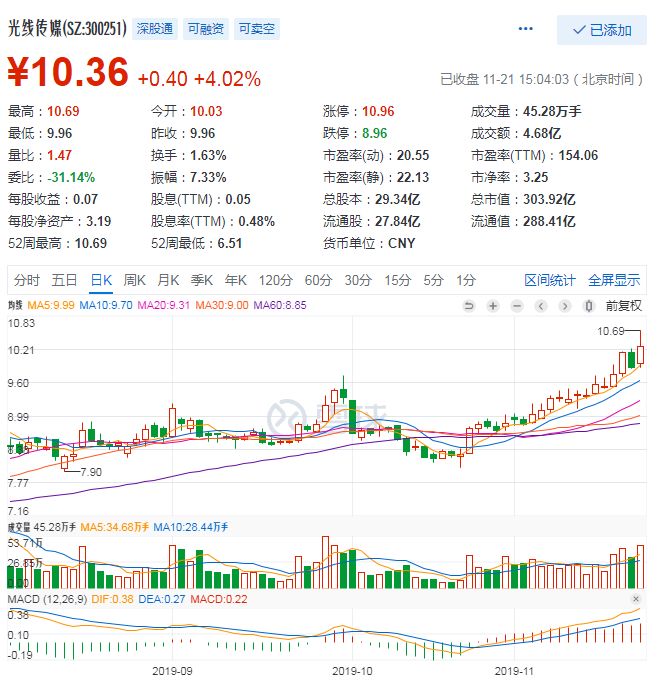Open the three-dot more options menu
The width and height of the screenshot is (657, 681).
coord(525,29)
